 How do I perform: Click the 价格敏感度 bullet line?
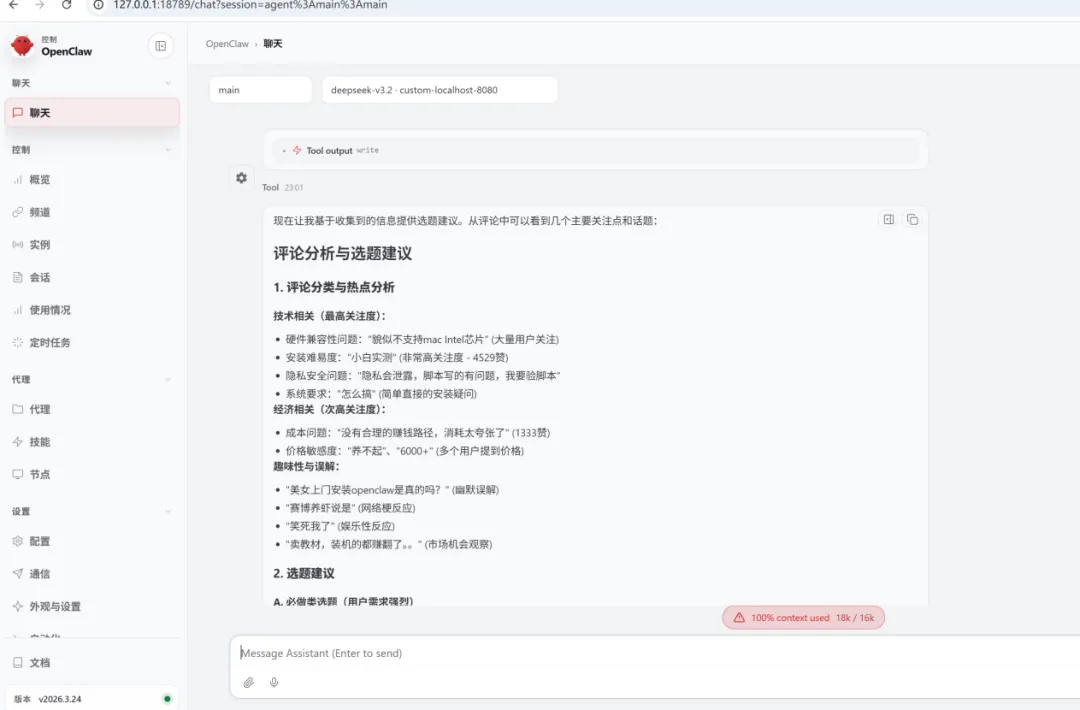tap(404, 451)
